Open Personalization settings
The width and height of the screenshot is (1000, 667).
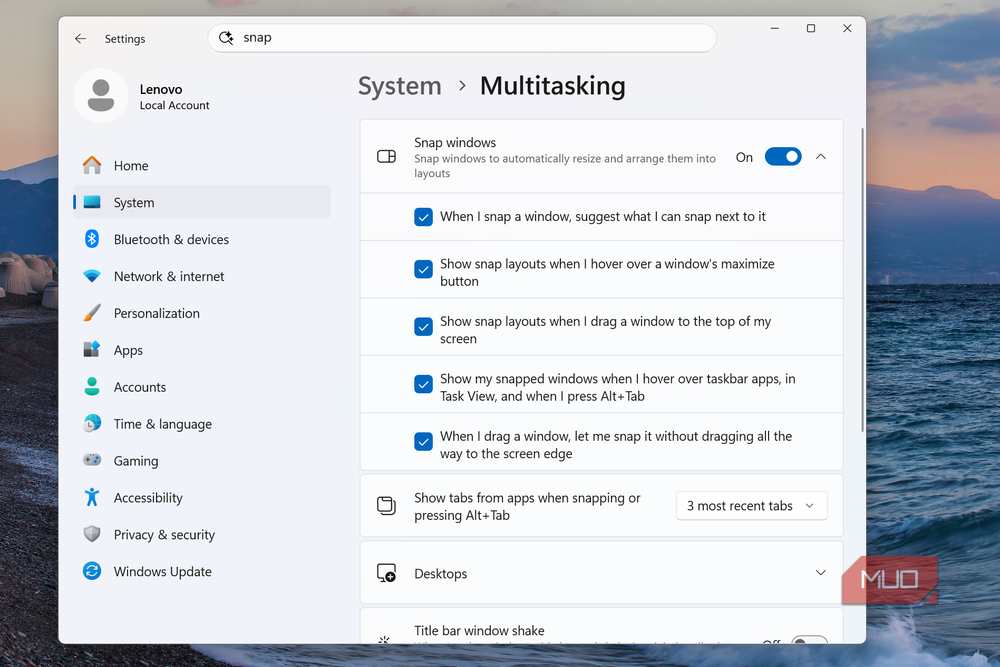(x=202, y=313)
